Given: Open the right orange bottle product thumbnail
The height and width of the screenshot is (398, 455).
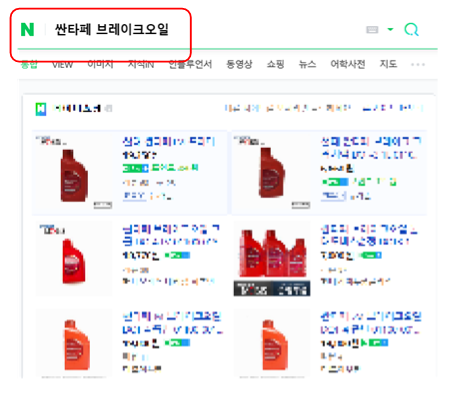Looking at the screenshot, I should click(x=272, y=344).
